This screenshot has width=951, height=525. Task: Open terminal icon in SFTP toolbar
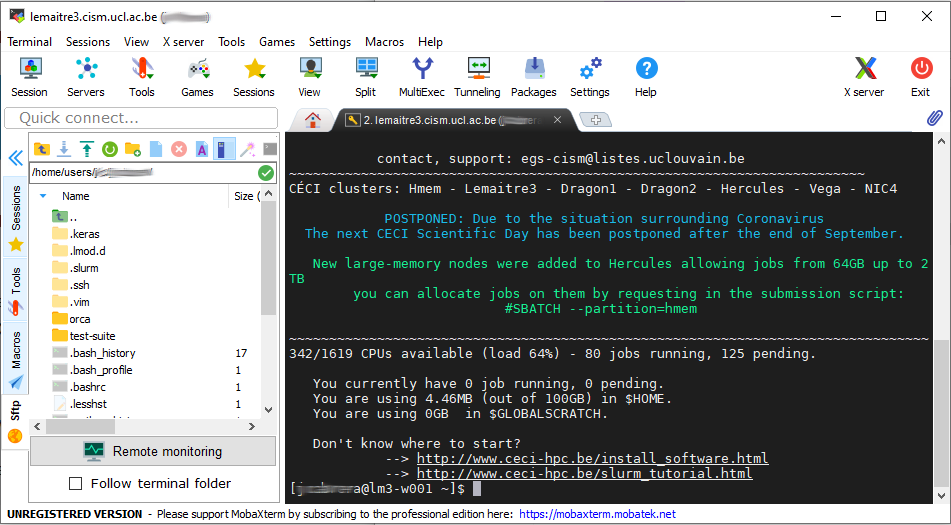coord(270,149)
